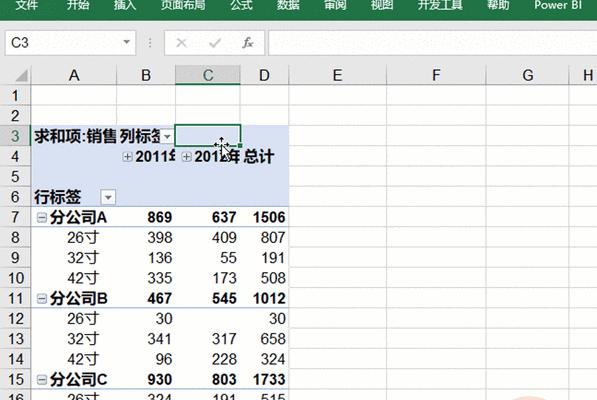
Task: Select cell with value 409
Action: (208, 237)
